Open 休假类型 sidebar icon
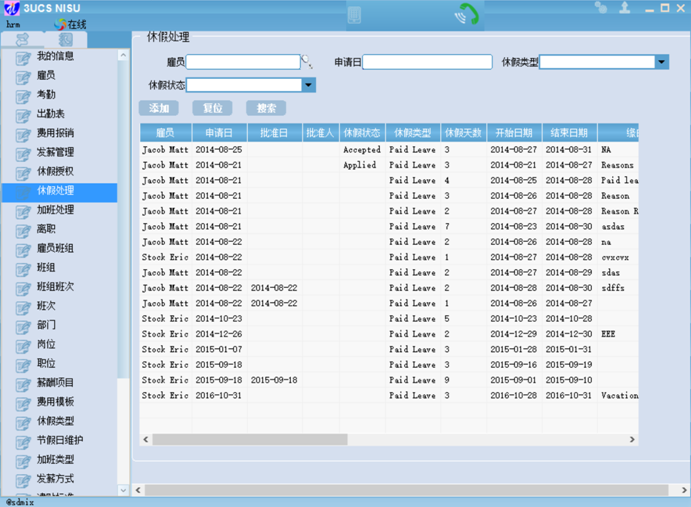Image resolution: width=691 pixels, height=507 pixels. point(23,423)
